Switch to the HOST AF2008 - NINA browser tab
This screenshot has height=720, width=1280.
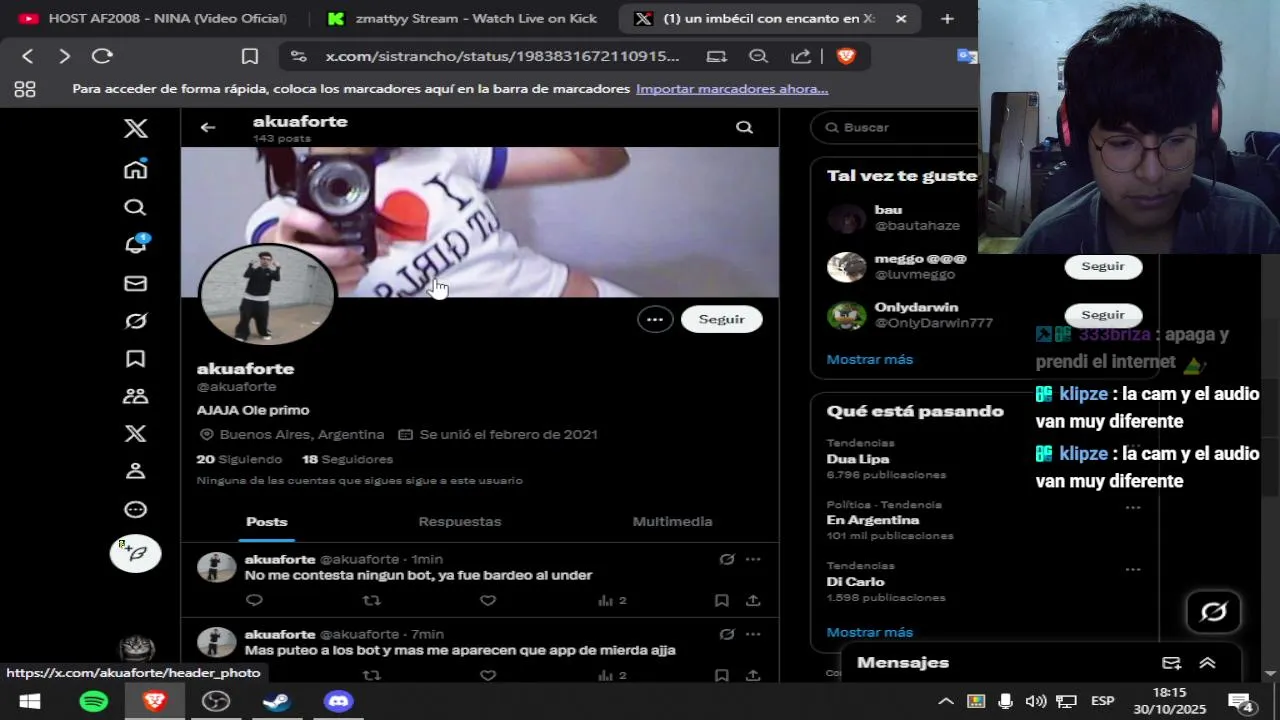tap(154, 18)
